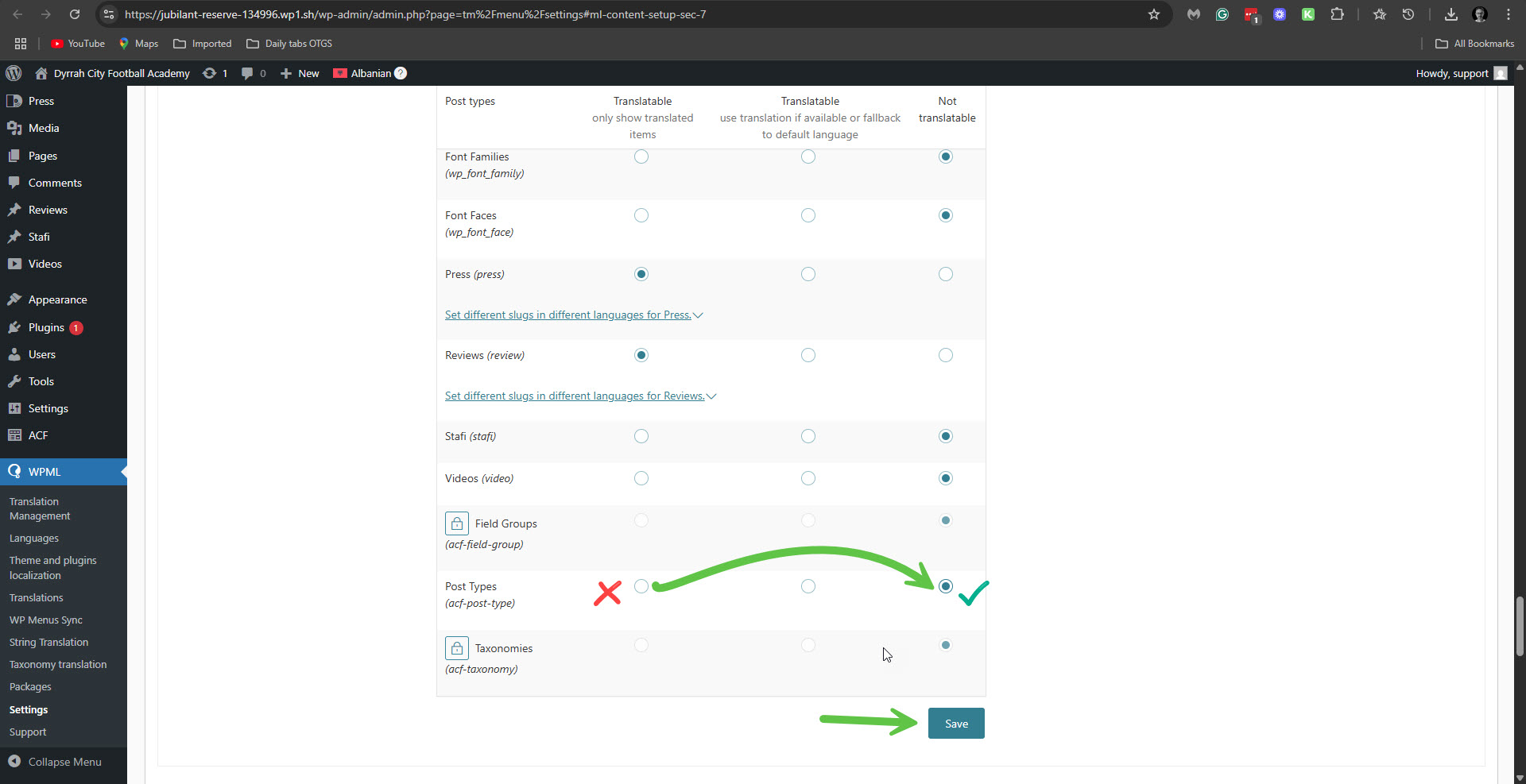
Task: Open the Imported bookmarks folder
Action: pyautogui.click(x=203, y=44)
